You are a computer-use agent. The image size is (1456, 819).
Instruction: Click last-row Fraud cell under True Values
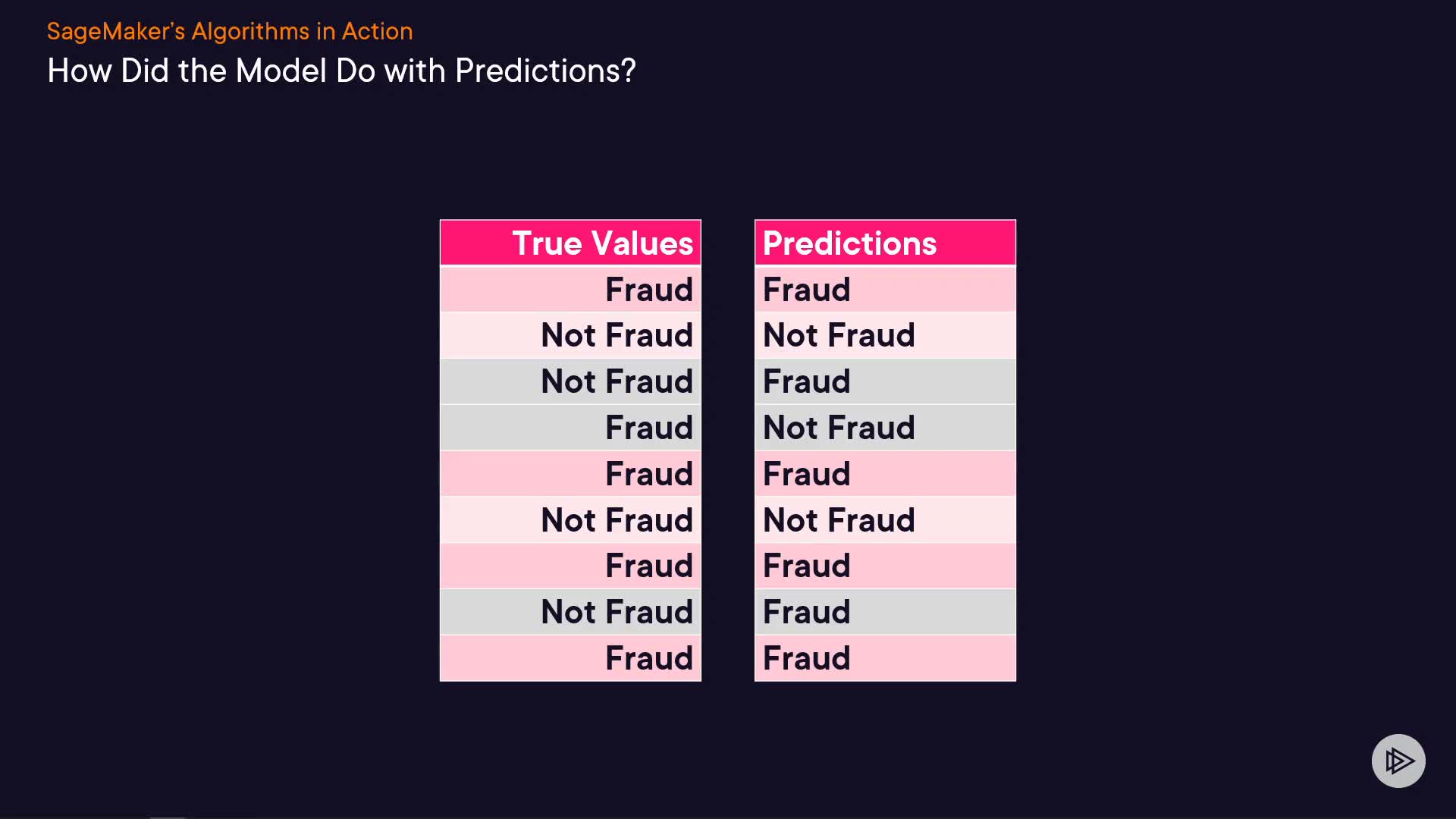point(571,658)
